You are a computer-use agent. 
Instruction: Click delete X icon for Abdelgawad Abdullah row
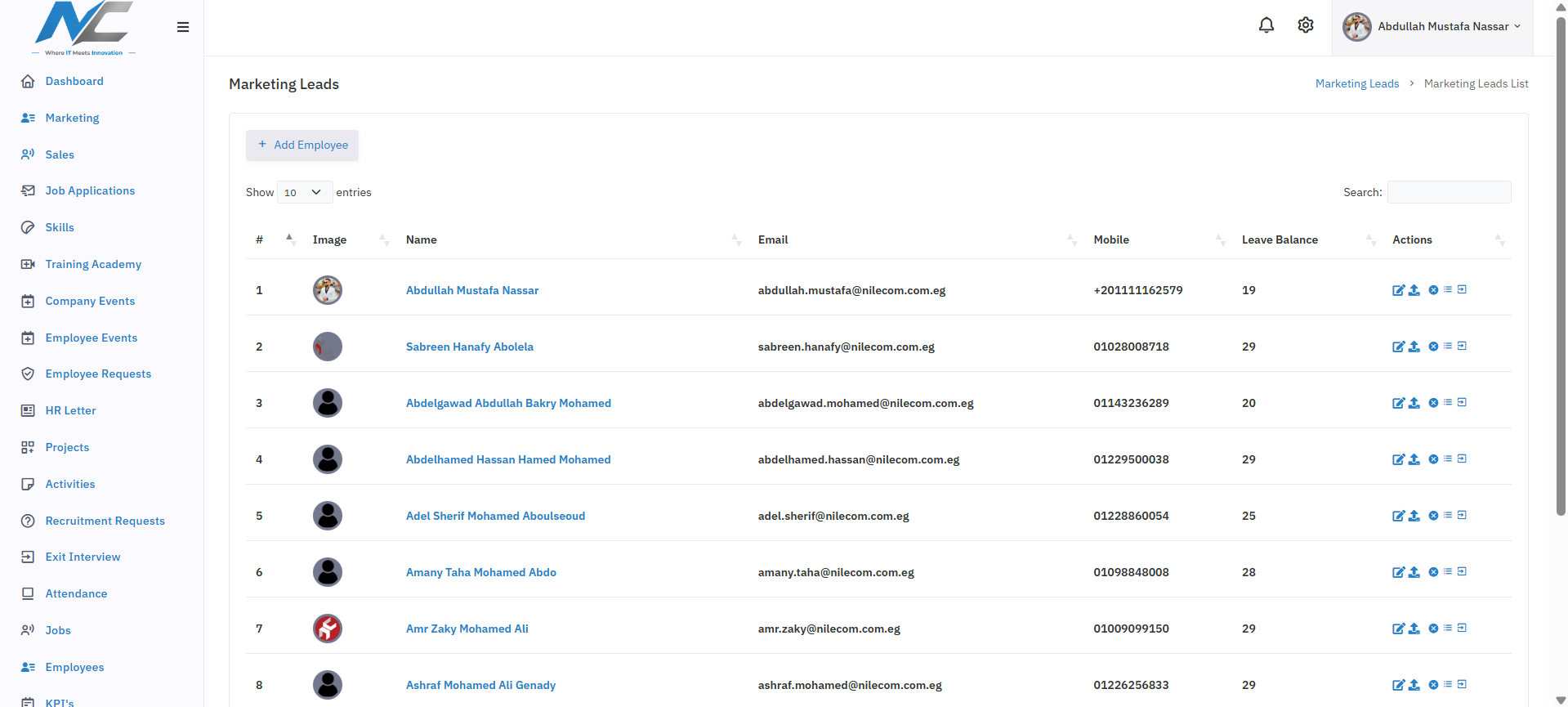pyautogui.click(x=1433, y=403)
